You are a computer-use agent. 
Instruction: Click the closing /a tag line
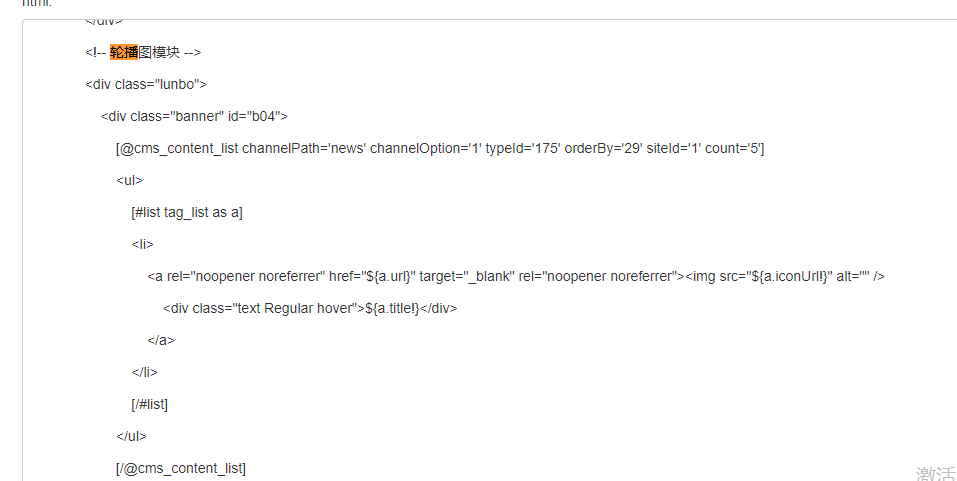(x=161, y=340)
